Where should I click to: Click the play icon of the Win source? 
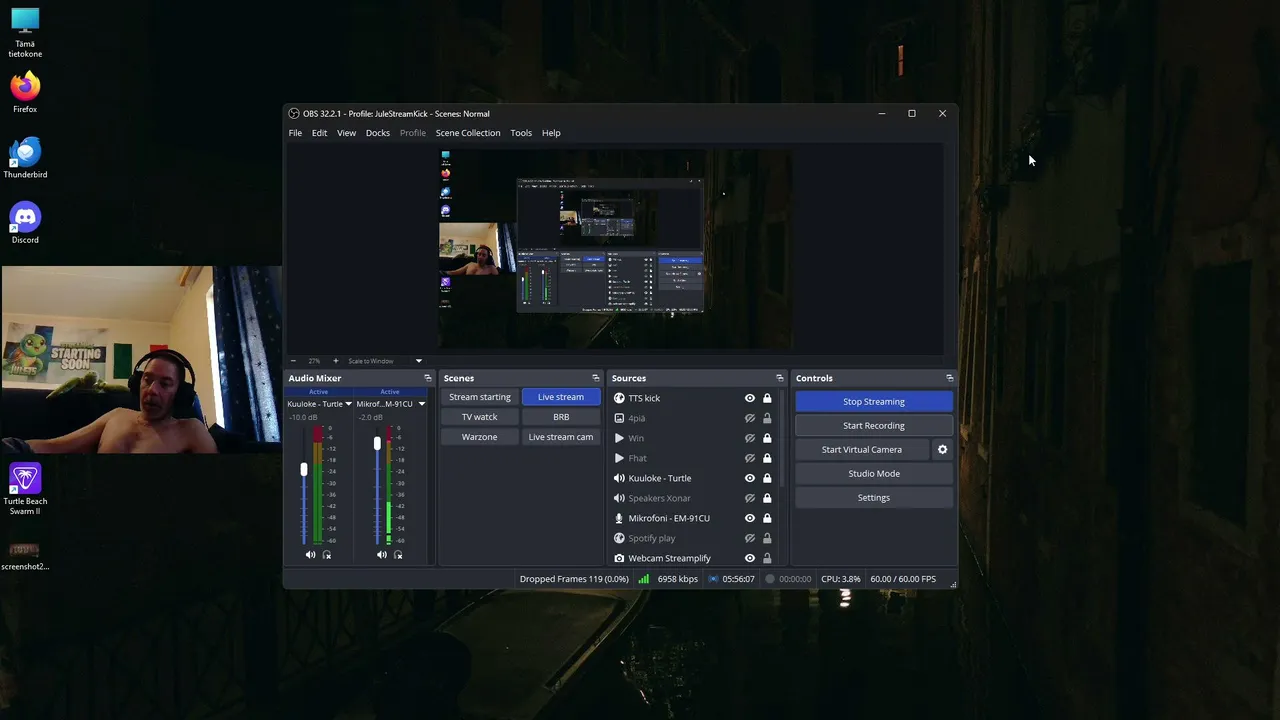(x=619, y=438)
